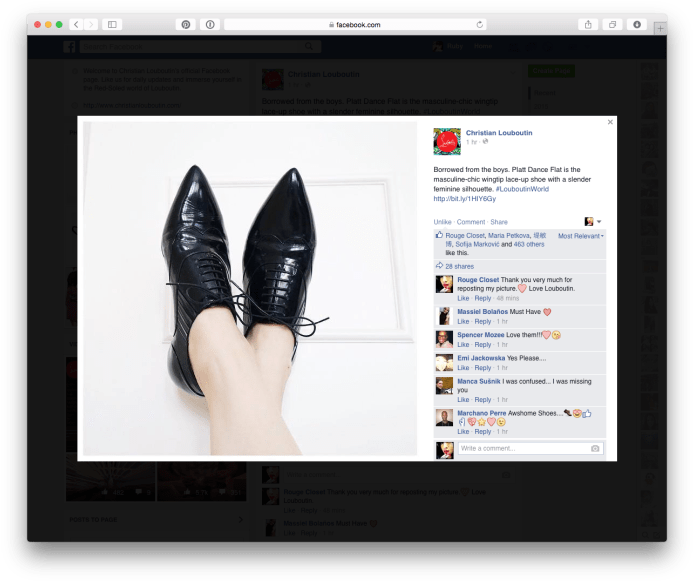The image size is (693, 581).
Task: Click Christian Louboutin profile picture
Action: pyautogui.click(x=446, y=141)
